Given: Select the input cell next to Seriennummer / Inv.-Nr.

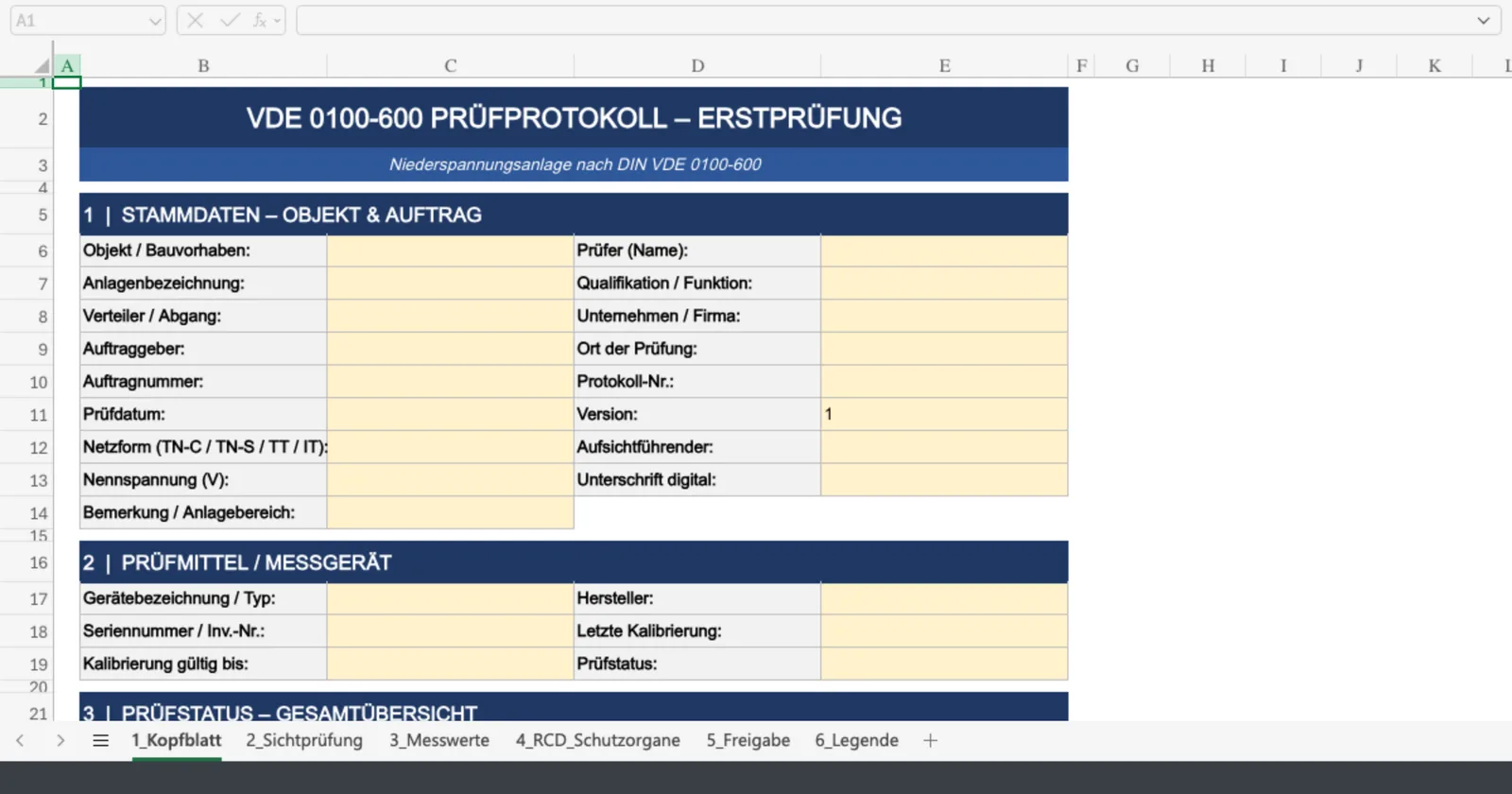Looking at the screenshot, I should point(450,631).
